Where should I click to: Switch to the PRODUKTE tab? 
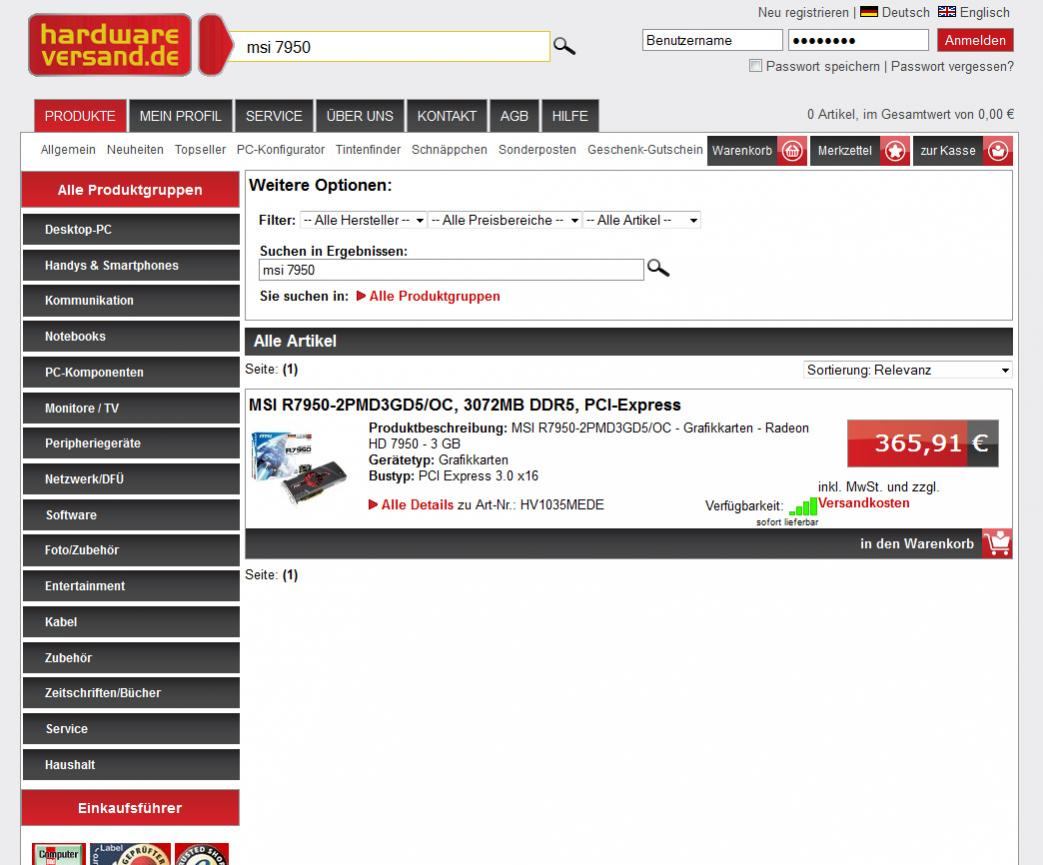tap(80, 116)
